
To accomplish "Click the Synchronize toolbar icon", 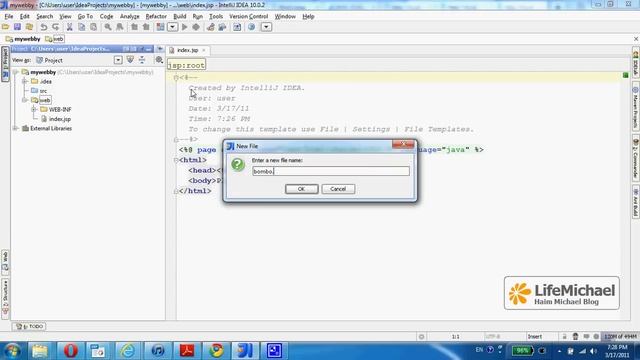I will [x=29, y=27].
